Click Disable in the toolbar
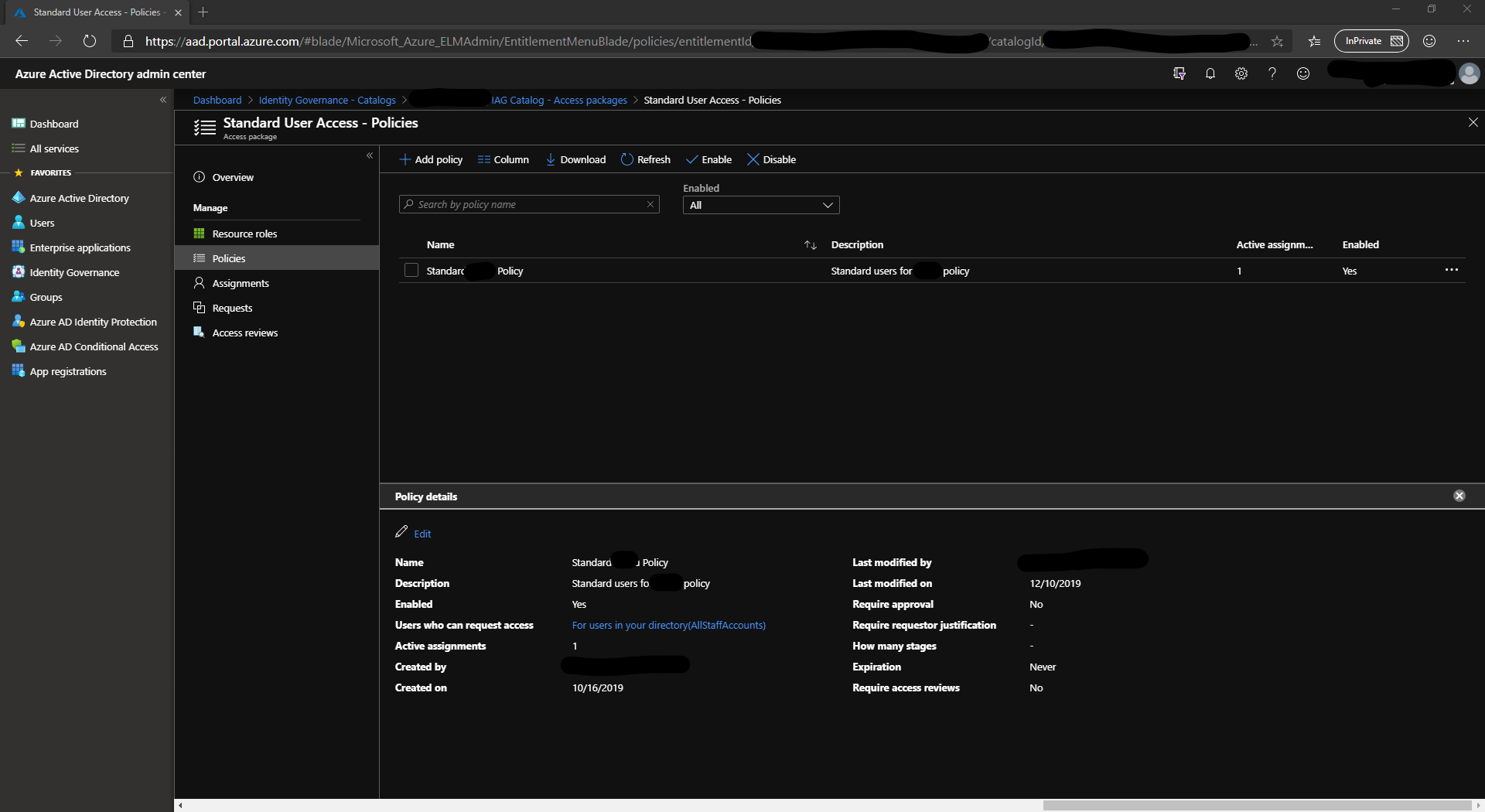Screen dimensions: 1485x812 click(772, 159)
